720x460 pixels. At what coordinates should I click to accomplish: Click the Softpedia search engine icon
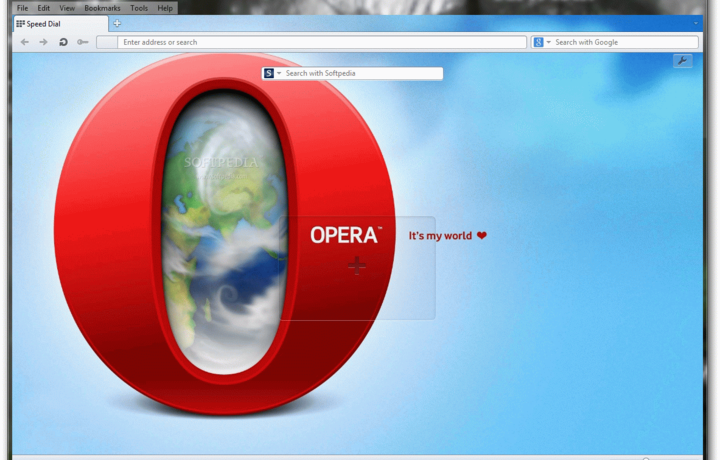[x=269, y=73]
